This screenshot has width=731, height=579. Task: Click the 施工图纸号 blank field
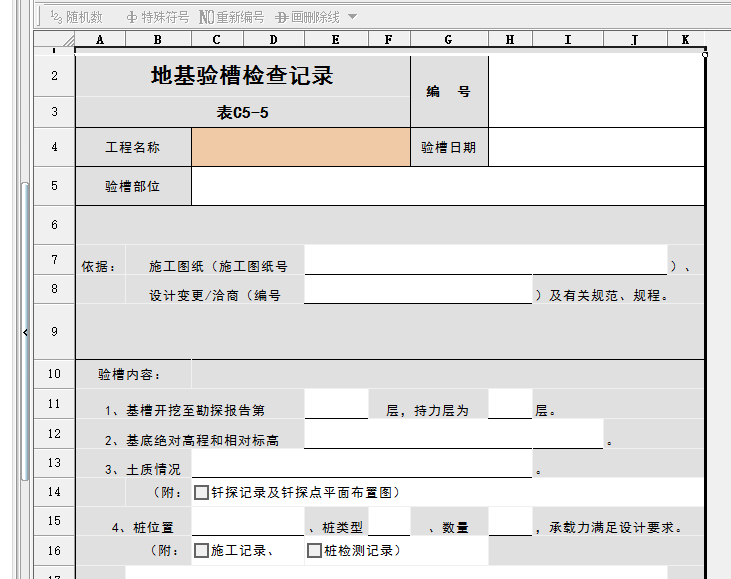pyautogui.click(x=485, y=262)
